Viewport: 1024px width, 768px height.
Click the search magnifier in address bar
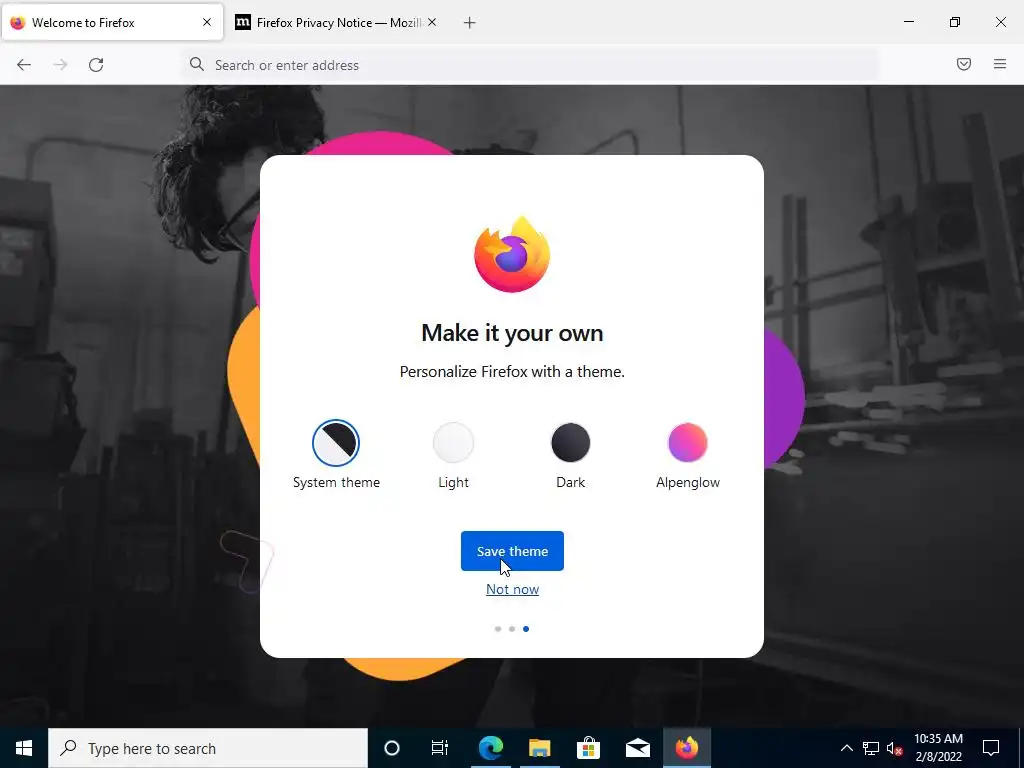tap(197, 64)
